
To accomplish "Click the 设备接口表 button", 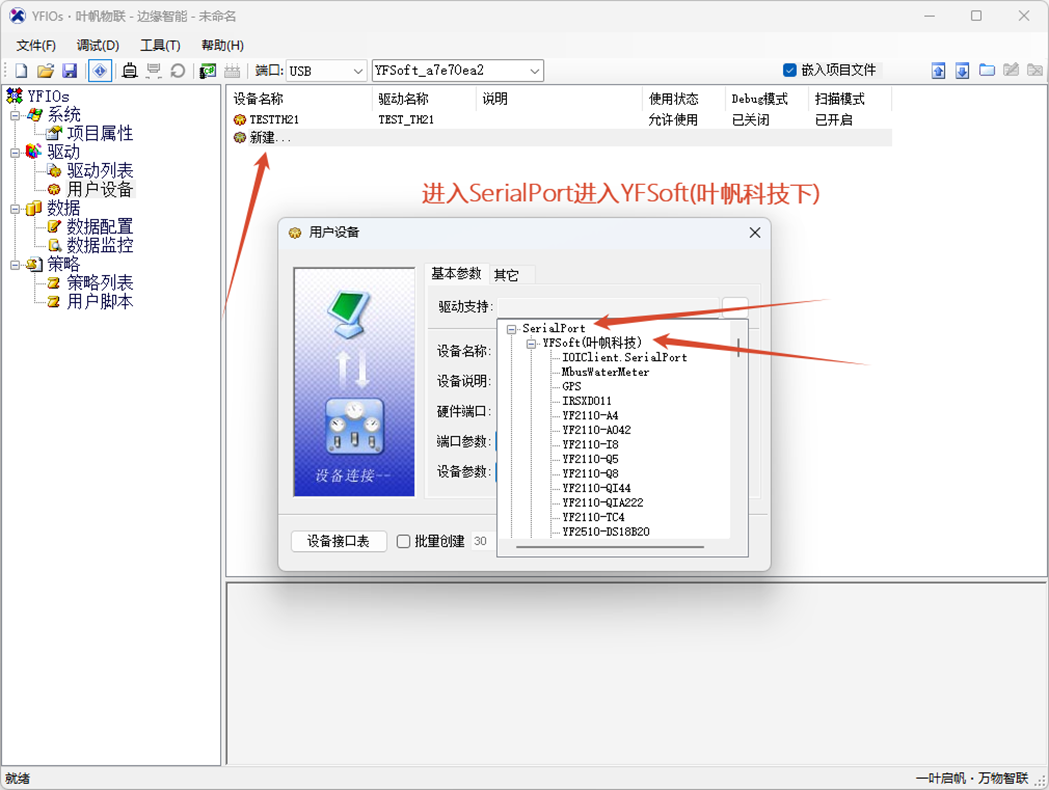I will [x=339, y=541].
